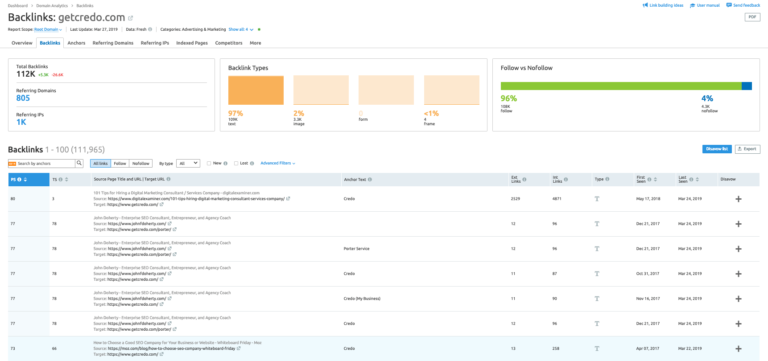768x361 pixels.
Task: Click disavow plus icon for digitalexaminer.com row
Action: (739, 199)
